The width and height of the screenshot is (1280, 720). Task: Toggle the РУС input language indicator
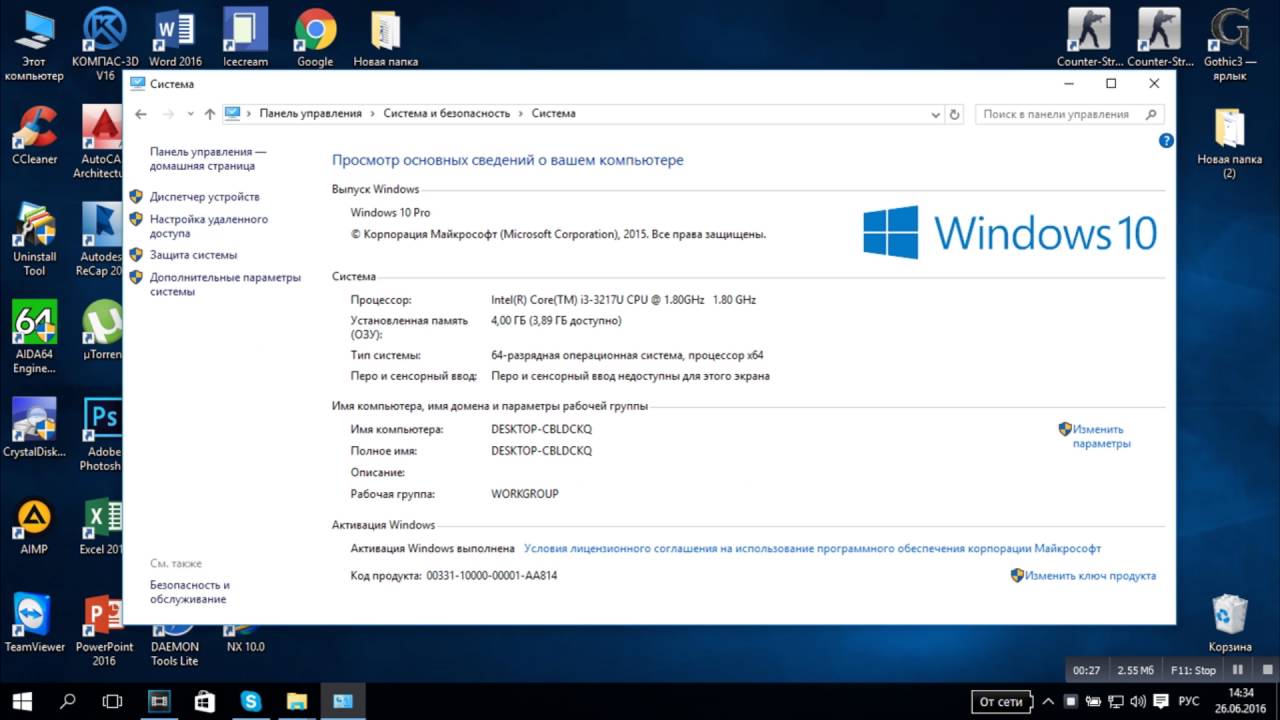[x=1189, y=701]
